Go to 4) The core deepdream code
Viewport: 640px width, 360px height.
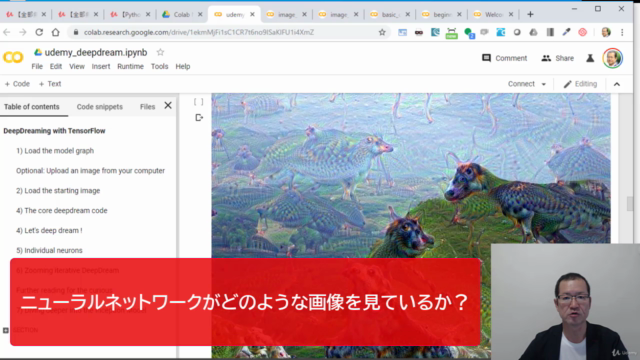(x=62, y=211)
